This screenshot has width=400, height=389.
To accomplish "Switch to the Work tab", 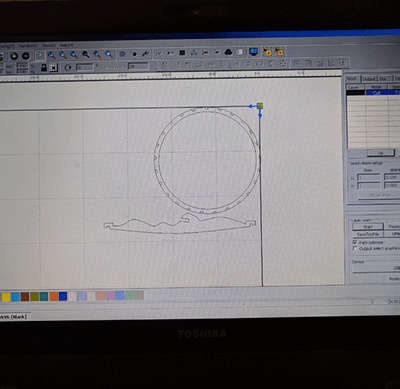I will pyautogui.click(x=352, y=79).
